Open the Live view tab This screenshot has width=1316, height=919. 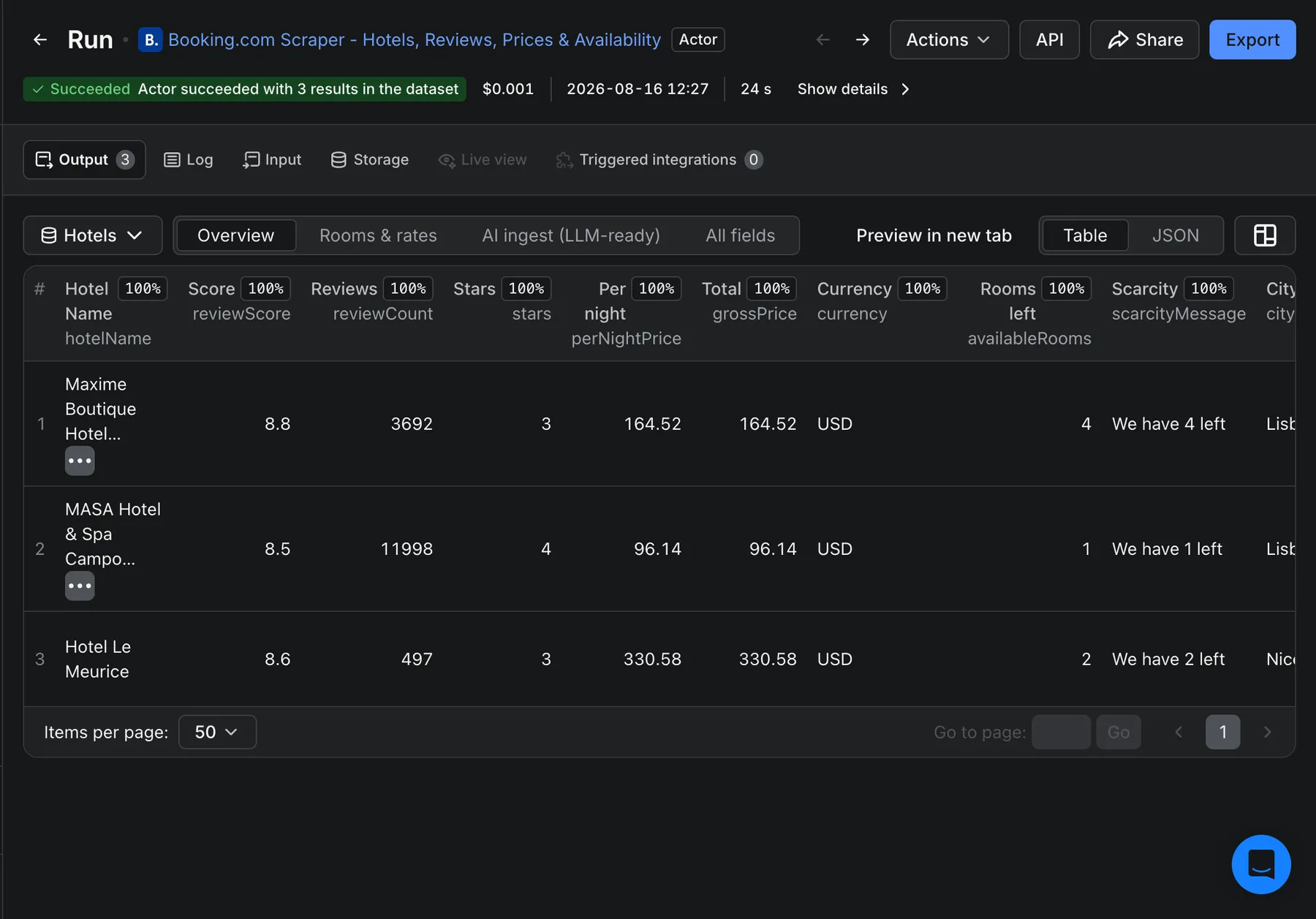pos(483,159)
